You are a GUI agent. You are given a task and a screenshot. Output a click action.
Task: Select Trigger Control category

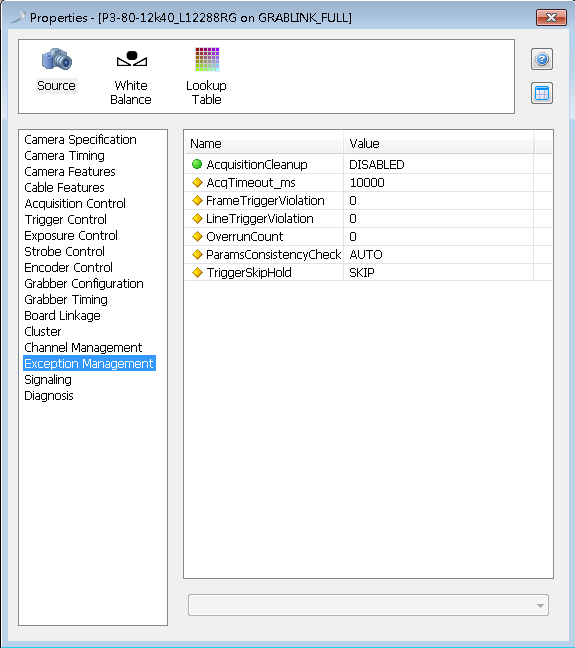(x=66, y=219)
